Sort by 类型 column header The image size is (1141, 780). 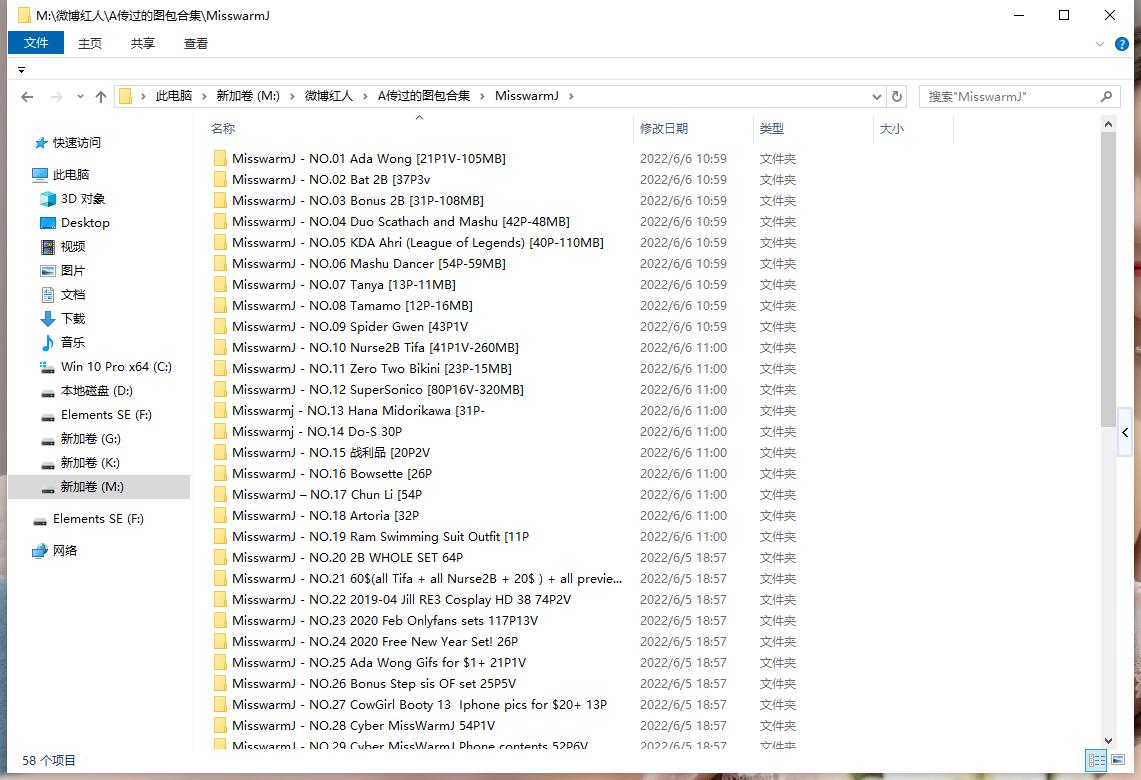point(771,128)
